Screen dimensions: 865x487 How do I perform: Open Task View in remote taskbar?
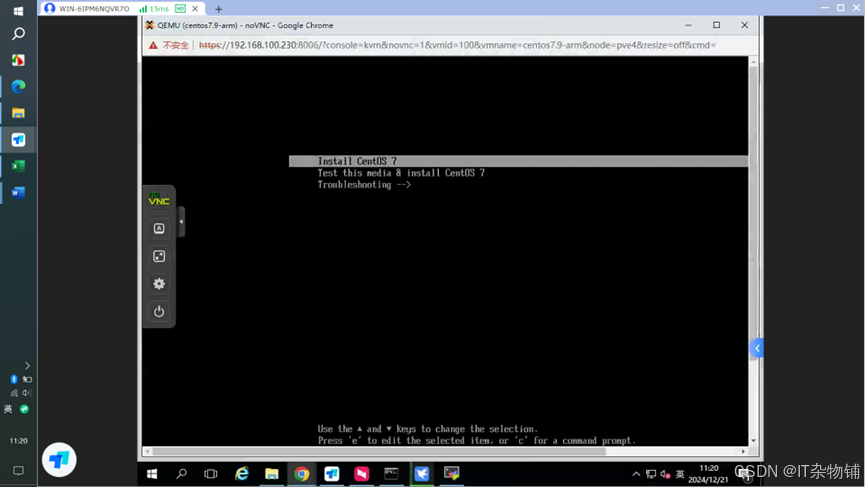coord(211,474)
